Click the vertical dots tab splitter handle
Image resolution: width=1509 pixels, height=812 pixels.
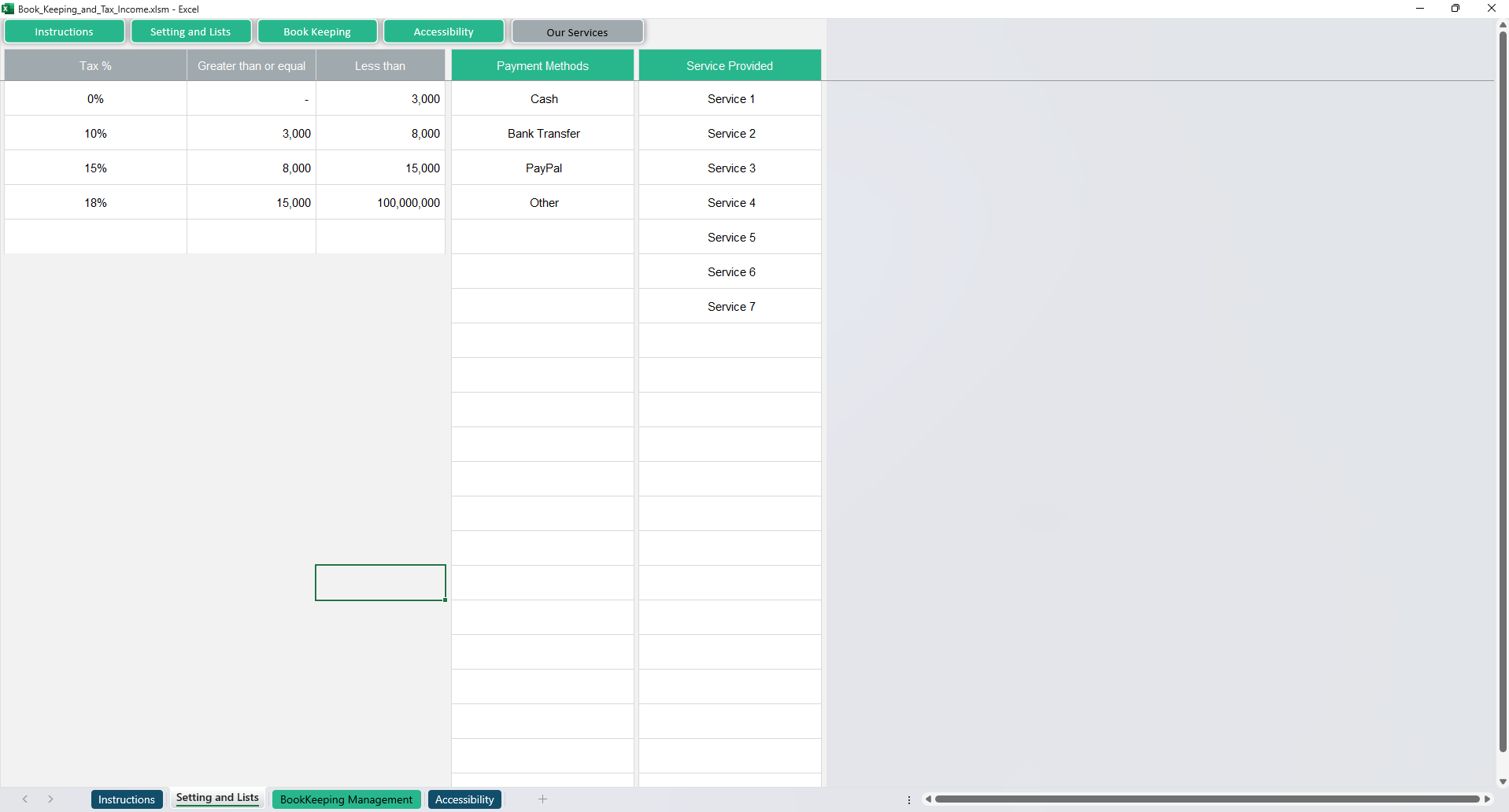(909, 799)
